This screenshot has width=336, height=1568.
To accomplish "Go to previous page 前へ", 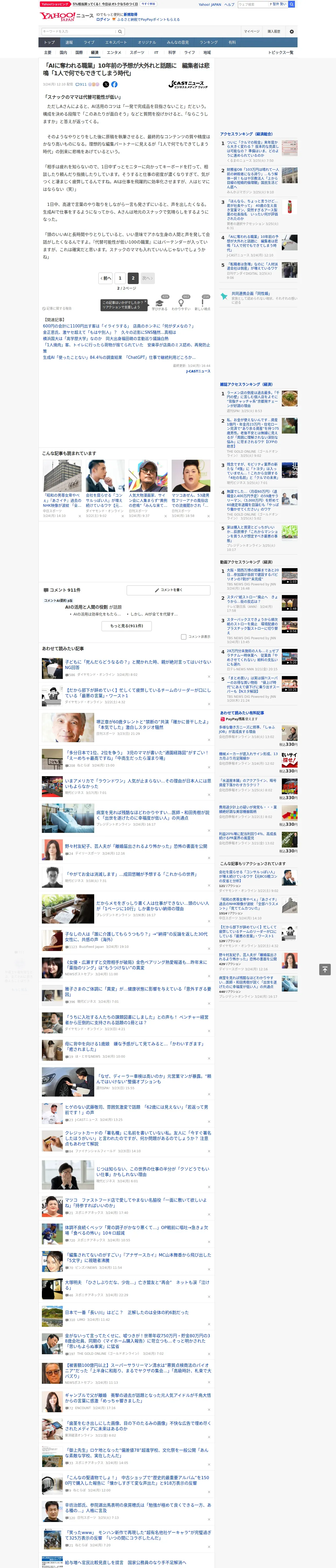I will 106,278.
